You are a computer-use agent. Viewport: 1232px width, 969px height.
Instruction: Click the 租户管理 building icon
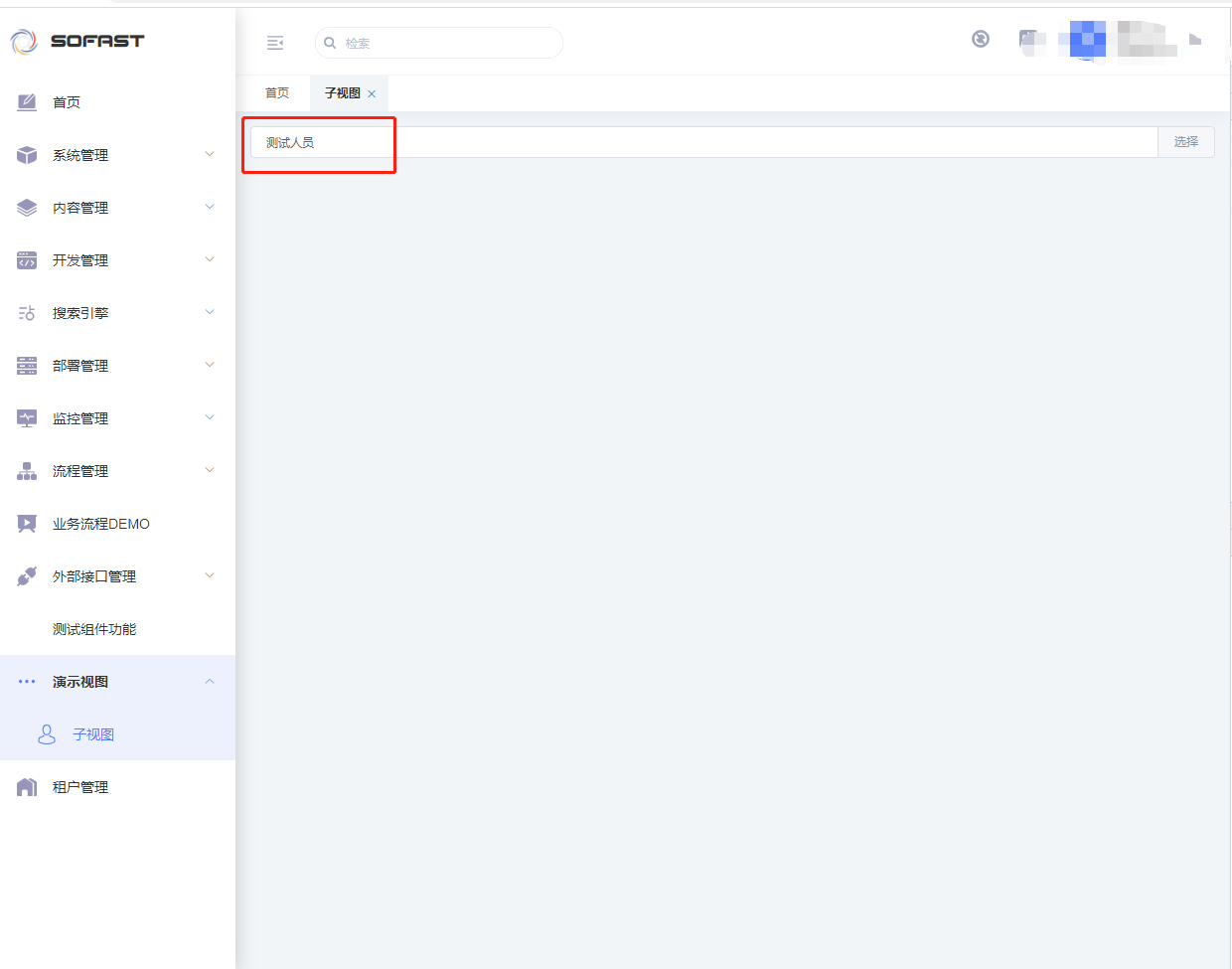click(27, 787)
